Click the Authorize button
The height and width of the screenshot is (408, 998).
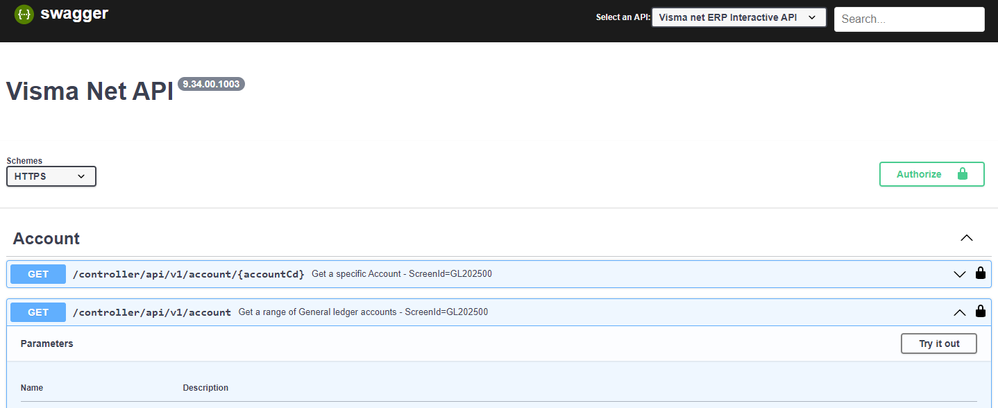click(932, 174)
